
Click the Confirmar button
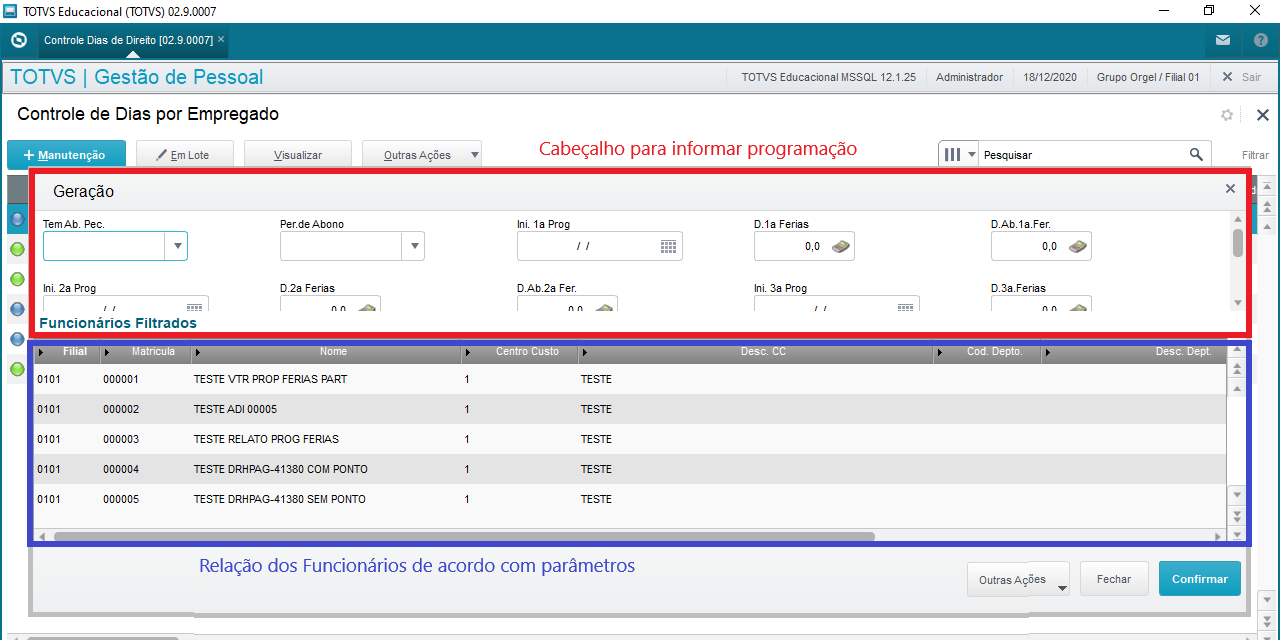(x=1200, y=579)
